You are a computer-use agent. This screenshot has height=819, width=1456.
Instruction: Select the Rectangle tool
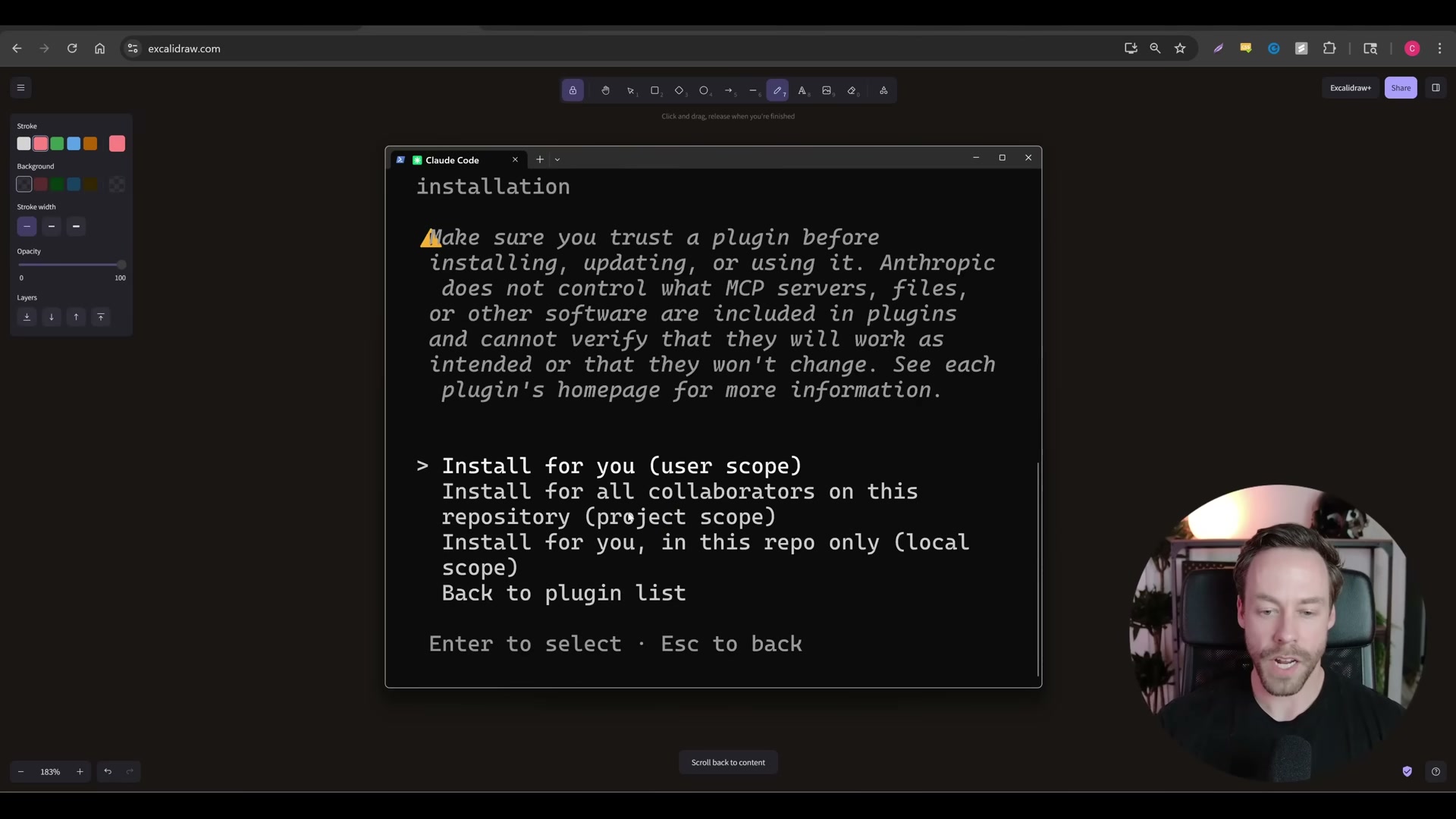(655, 91)
